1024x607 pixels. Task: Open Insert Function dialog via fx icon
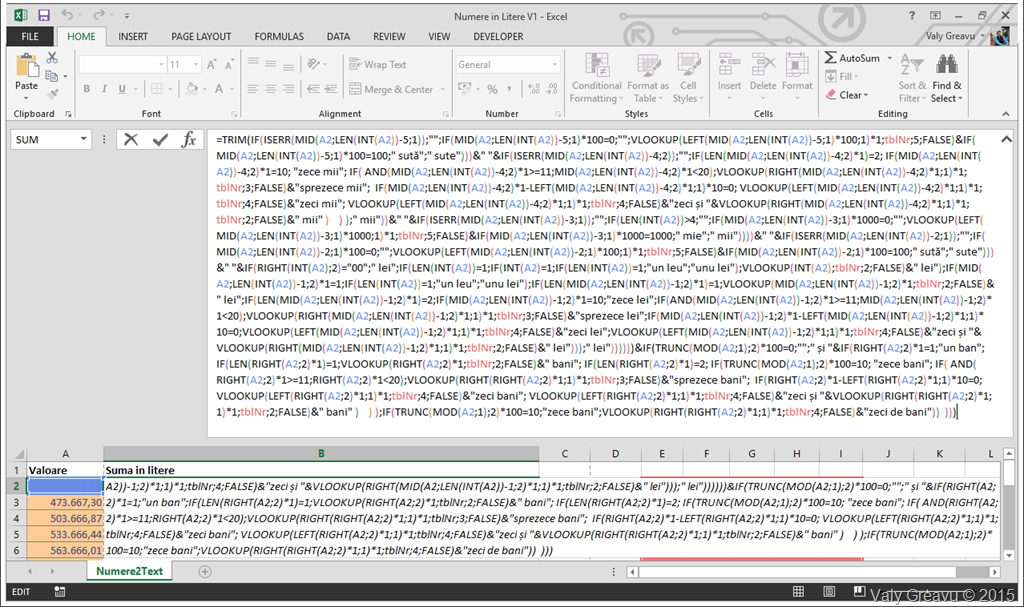coord(188,140)
